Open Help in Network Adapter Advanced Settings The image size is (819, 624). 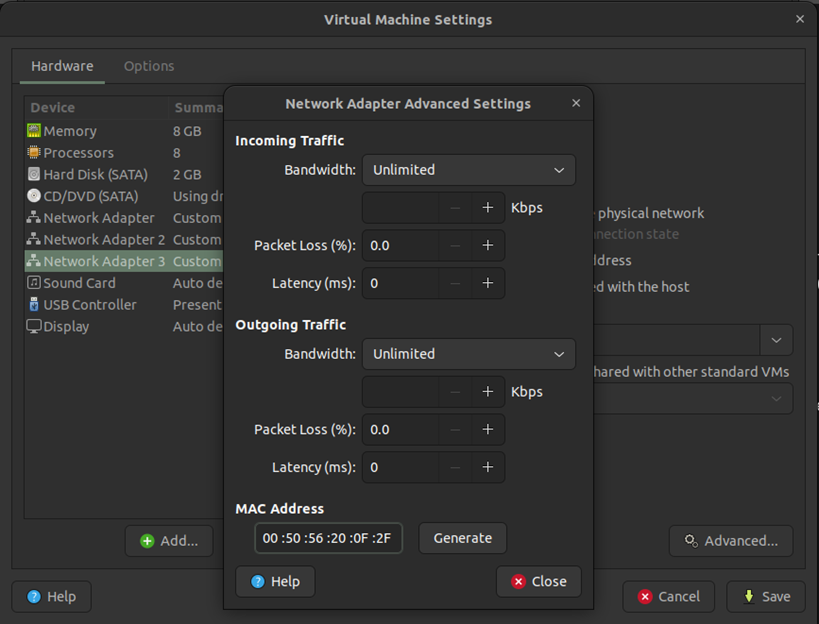click(x=275, y=581)
